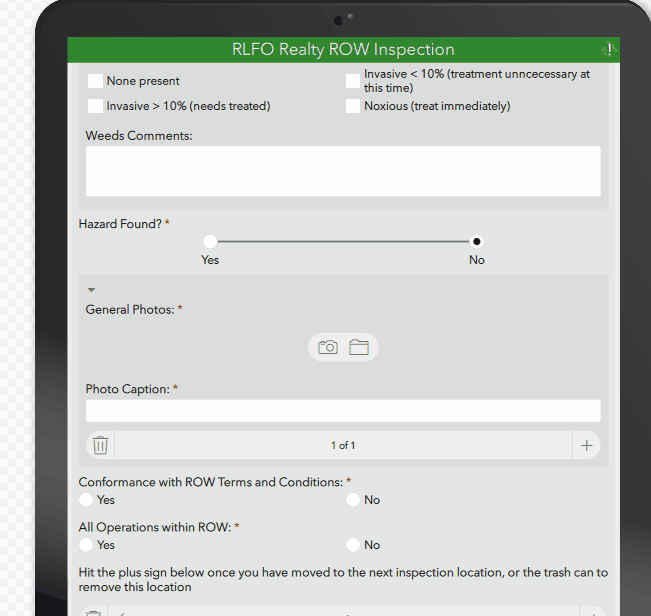Select No for Conformance with ROW Terms
This screenshot has width=651, height=616.
click(353, 500)
